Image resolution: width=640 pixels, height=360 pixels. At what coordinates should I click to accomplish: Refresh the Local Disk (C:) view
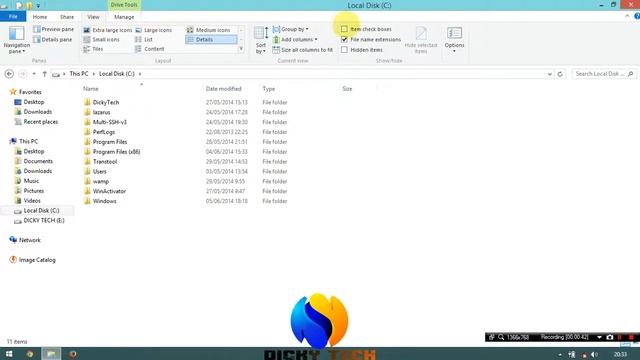pyautogui.click(x=560, y=74)
